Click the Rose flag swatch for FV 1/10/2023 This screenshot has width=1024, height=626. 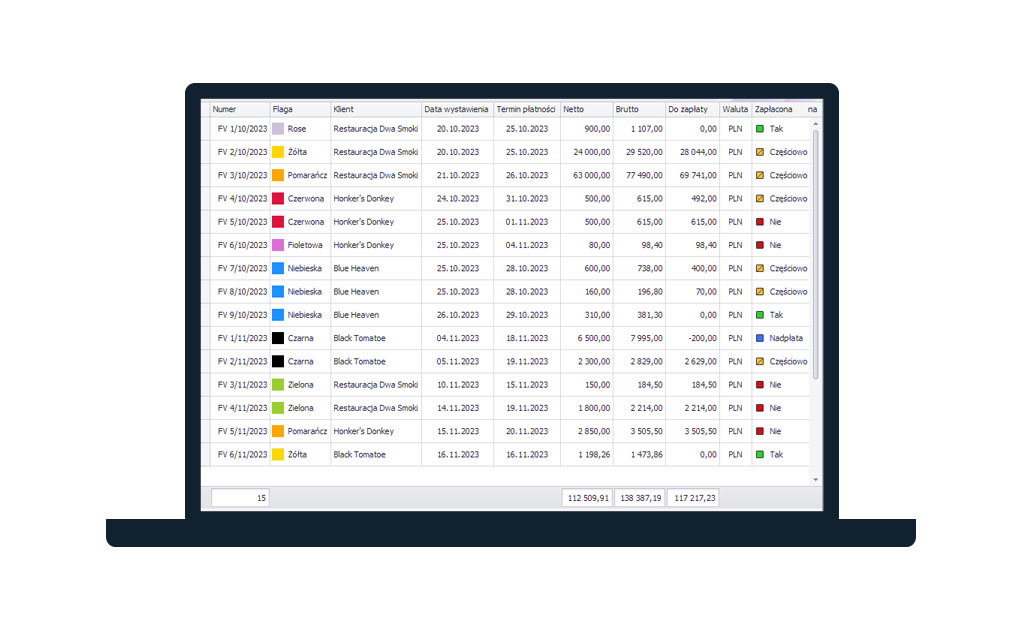coord(278,129)
